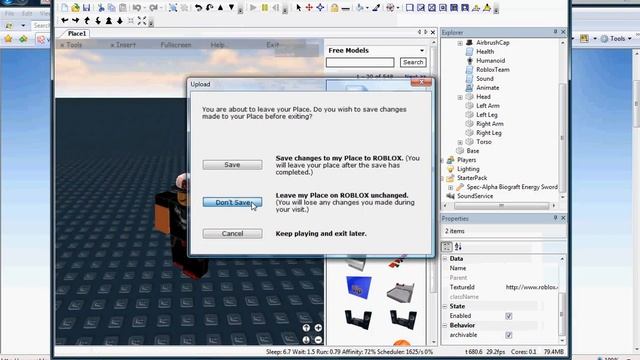Click the zoom extents crossed arrows icon
Image resolution: width=640 pixels, height=360 pixels.
click(142, 20)
